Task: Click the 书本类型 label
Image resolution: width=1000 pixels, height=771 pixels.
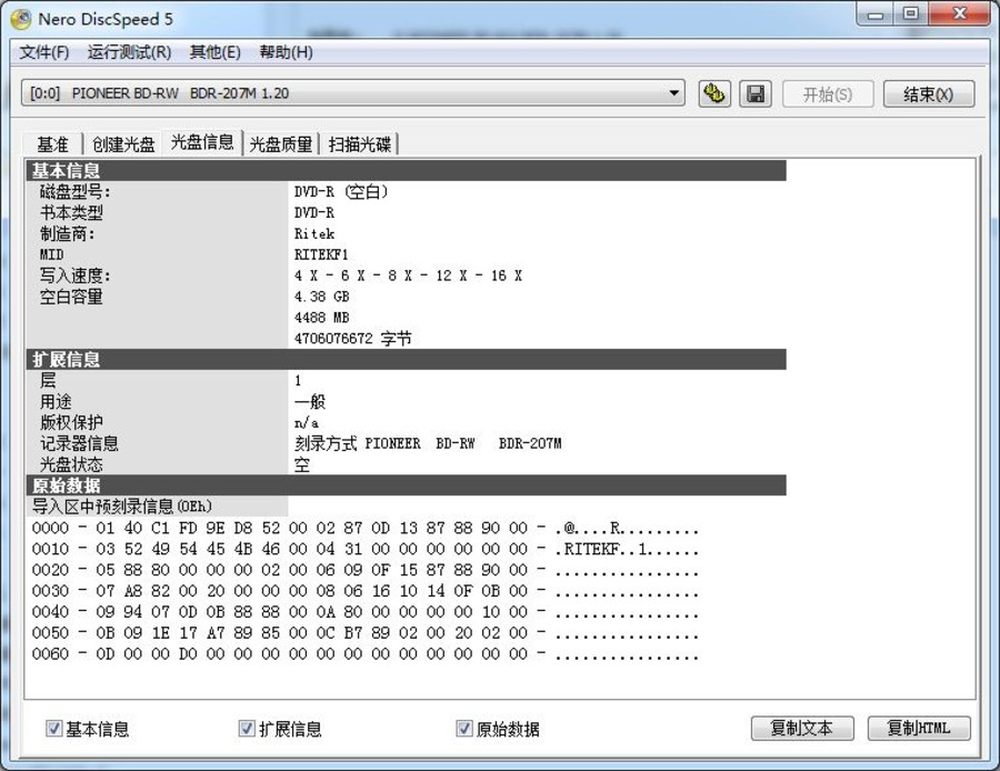Action: (x=71, y=212)
